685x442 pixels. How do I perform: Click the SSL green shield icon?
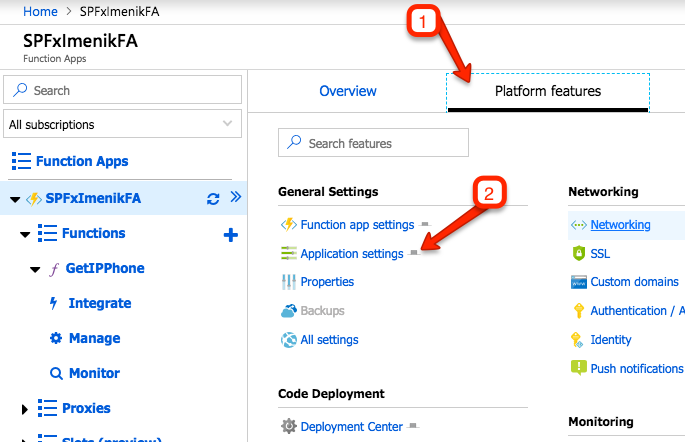click(x=578, y=254)
